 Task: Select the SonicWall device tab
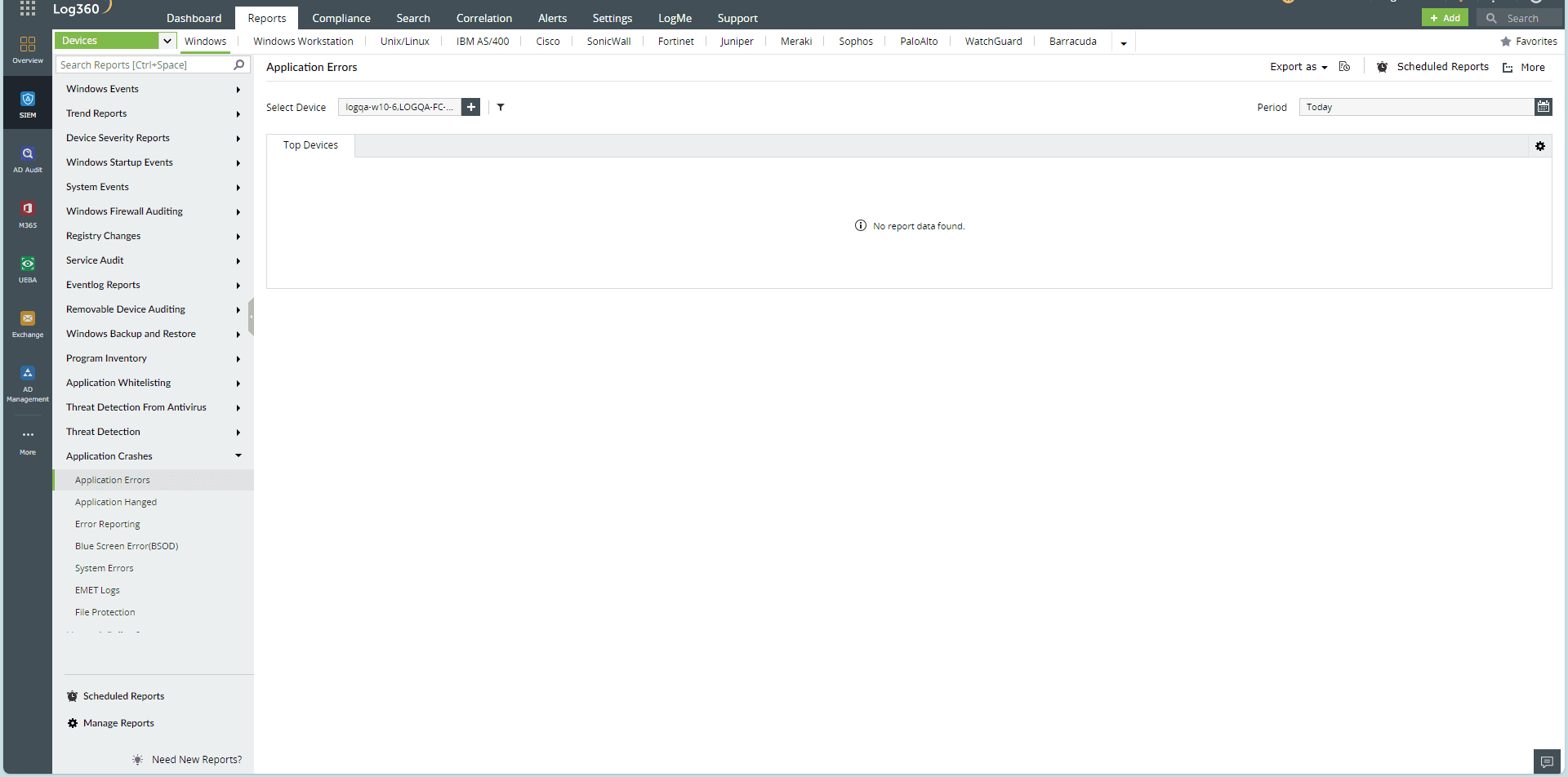point(608,42)
